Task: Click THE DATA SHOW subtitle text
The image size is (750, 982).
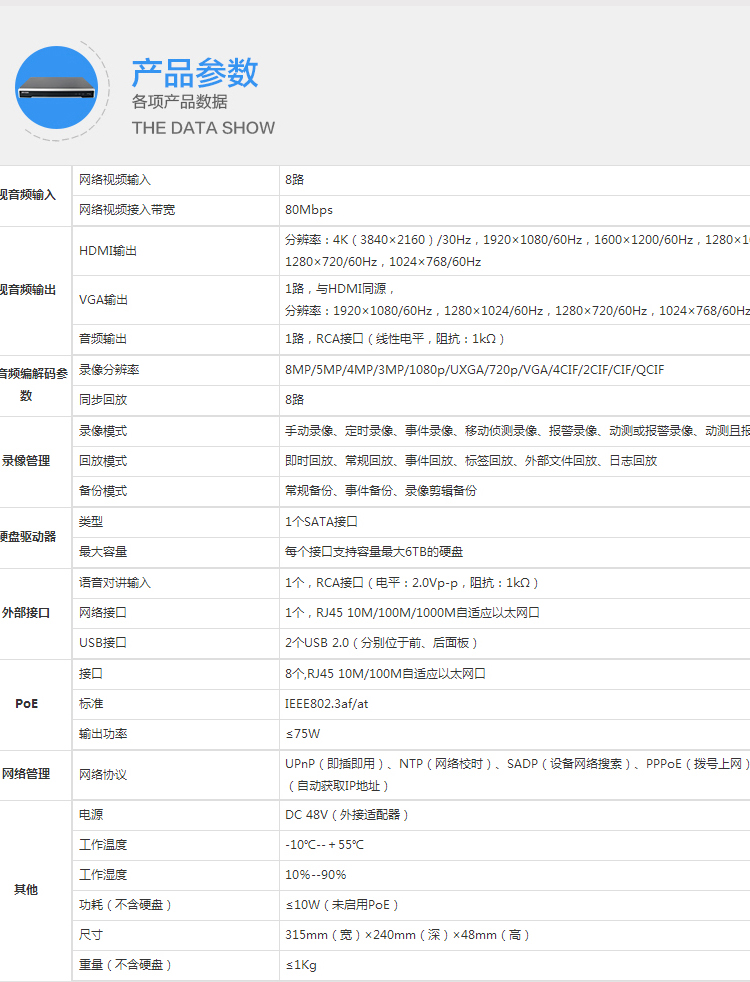Action: pyautogui.click(x=203, y=128)
